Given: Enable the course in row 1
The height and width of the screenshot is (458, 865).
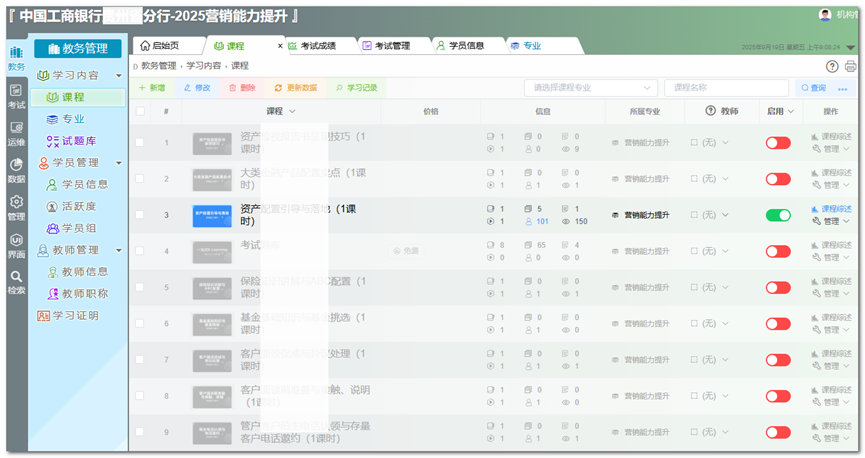Looking at the screenshot, I should click(778, 143).
